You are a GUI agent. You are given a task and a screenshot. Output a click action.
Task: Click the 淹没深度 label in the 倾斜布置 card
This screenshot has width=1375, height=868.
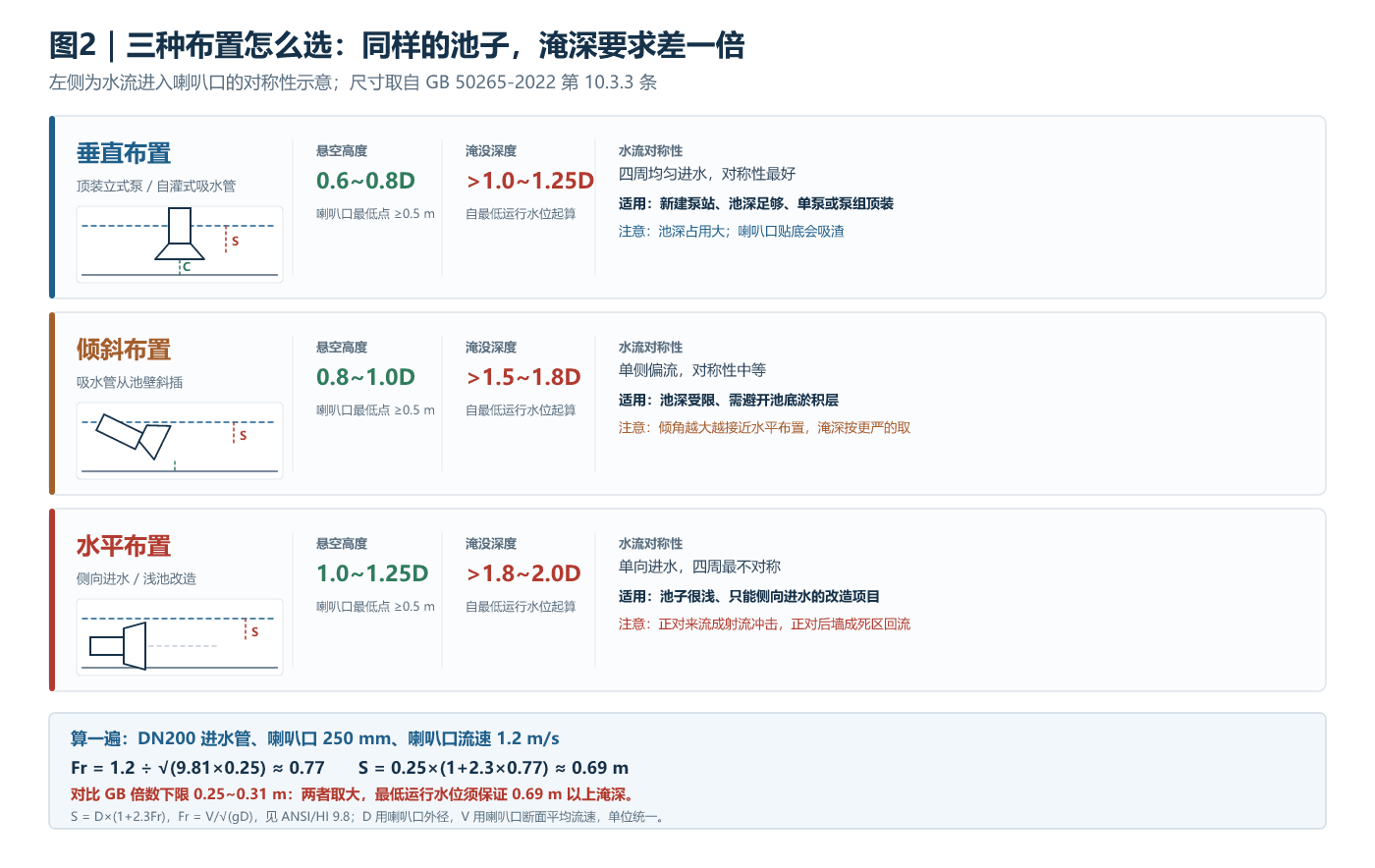[491, 347]
